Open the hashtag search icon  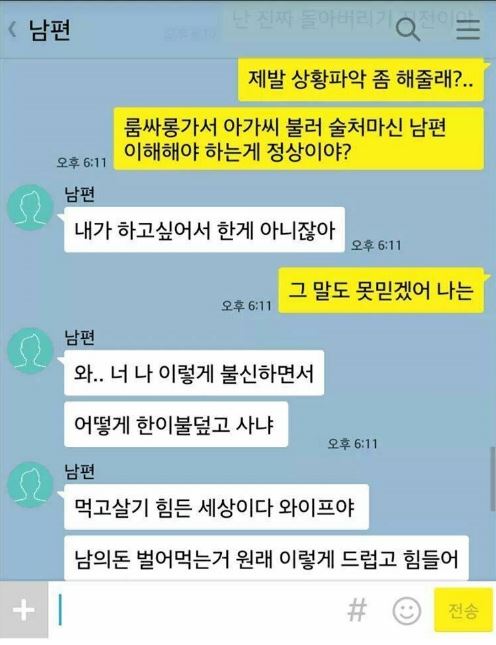357,610
